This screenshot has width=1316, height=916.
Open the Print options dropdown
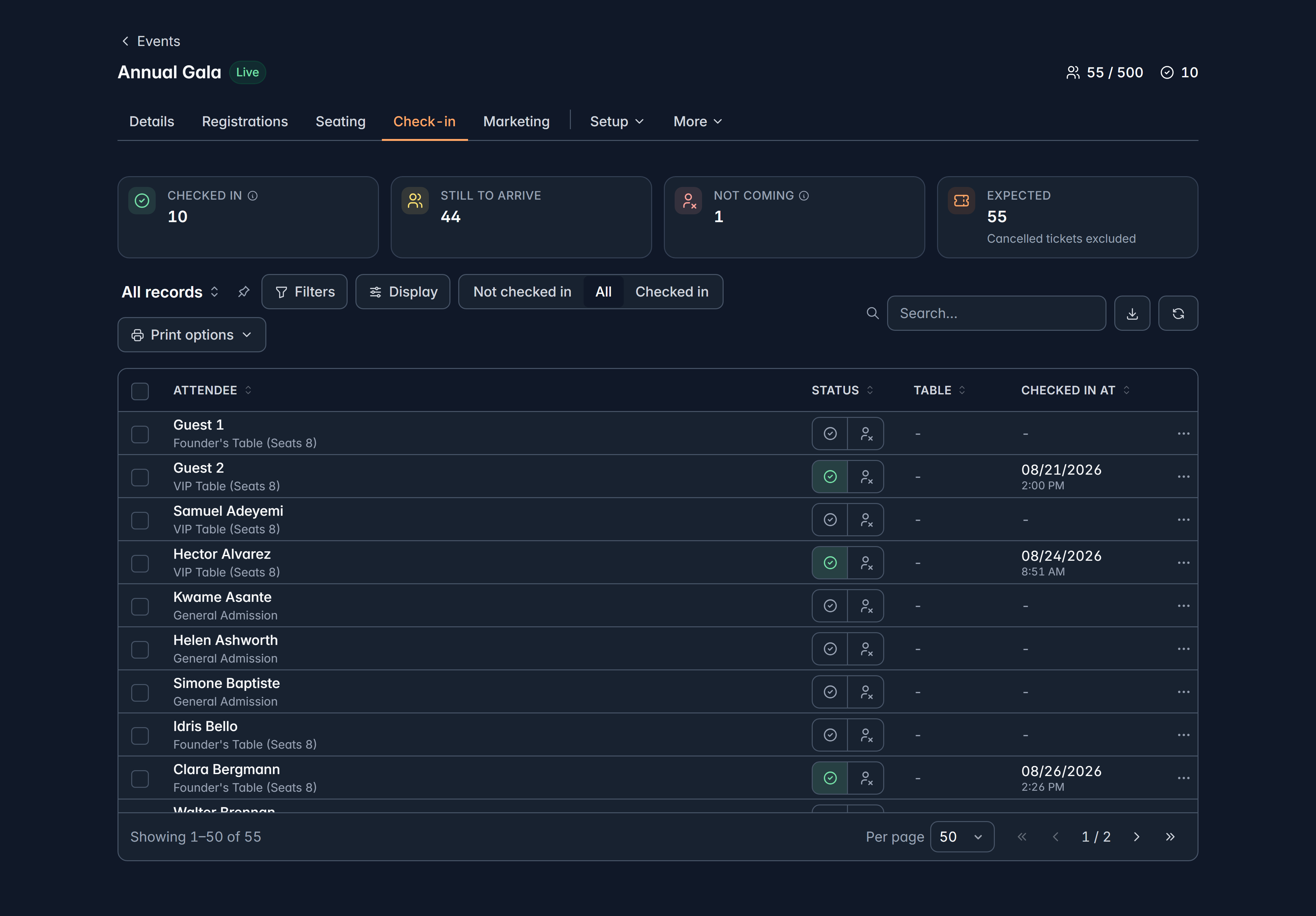192,335
